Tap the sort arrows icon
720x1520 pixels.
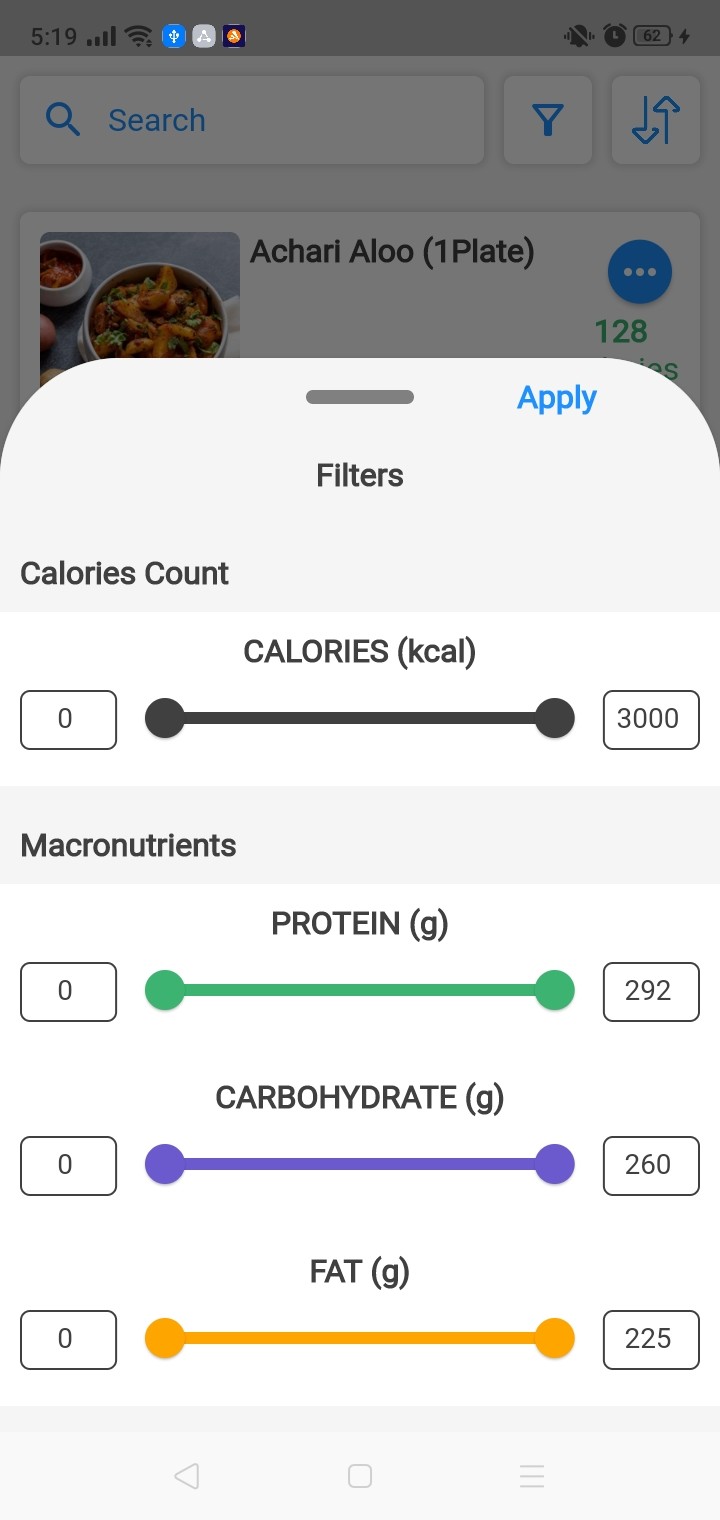coord(655,121)
